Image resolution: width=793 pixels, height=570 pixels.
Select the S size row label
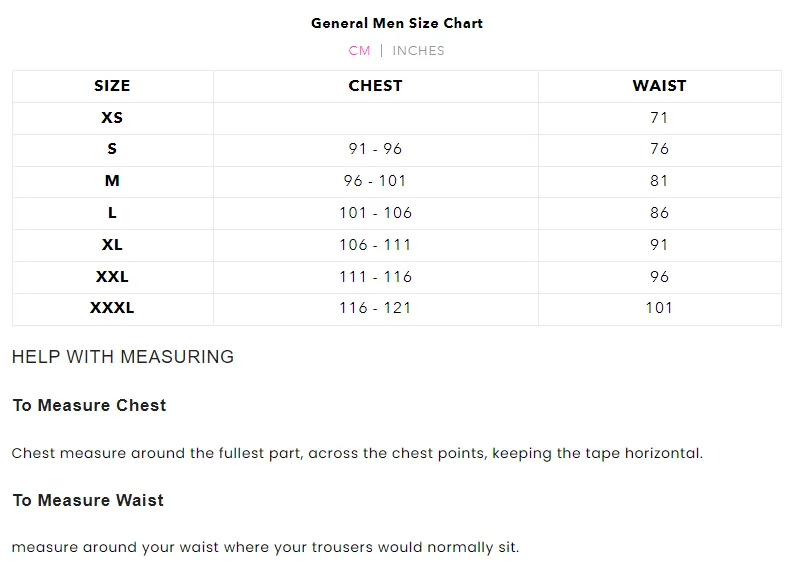(x=112, y=149)
